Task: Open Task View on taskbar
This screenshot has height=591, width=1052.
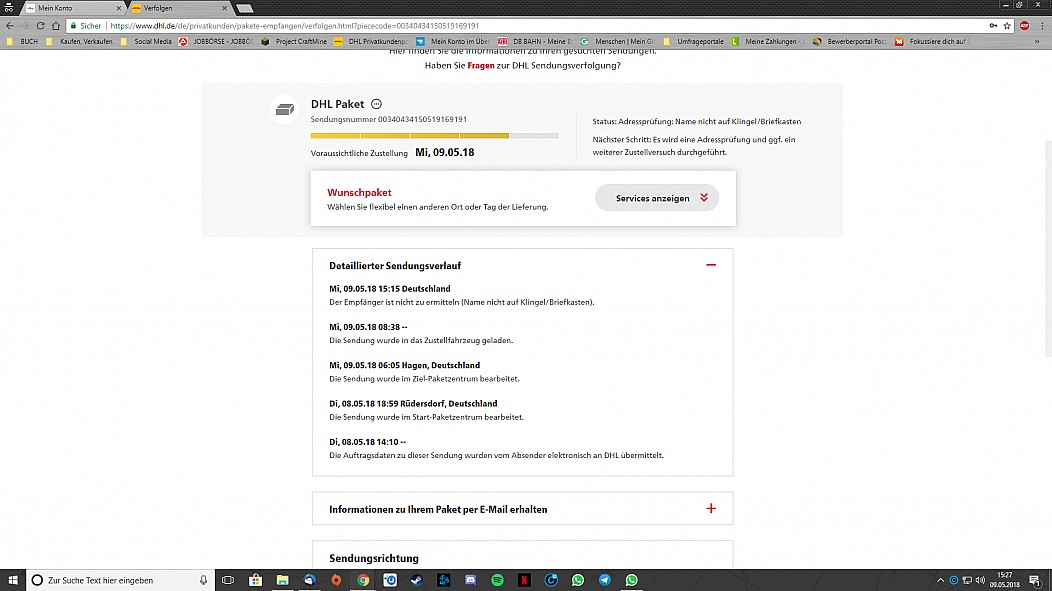Action: [228, 580]
